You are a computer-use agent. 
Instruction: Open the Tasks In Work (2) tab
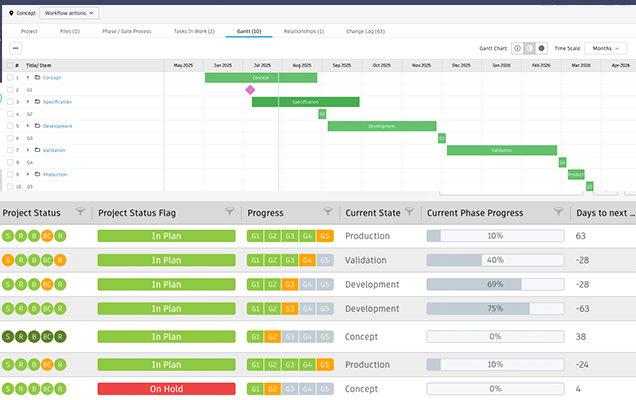point(194,31)
